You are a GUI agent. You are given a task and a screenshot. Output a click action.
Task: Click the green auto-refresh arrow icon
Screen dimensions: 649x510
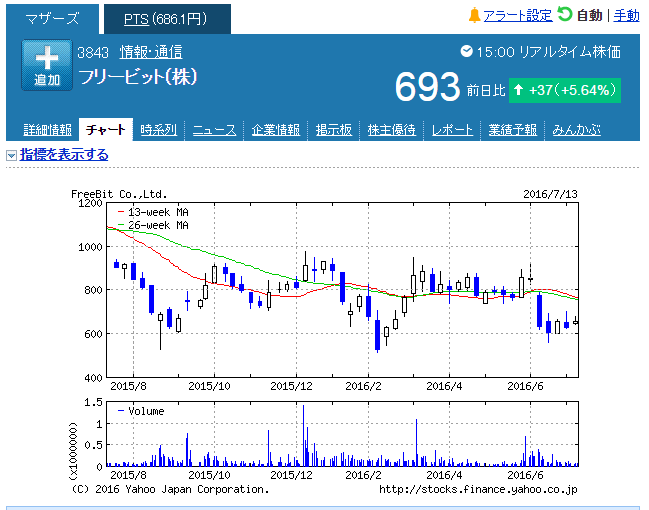coord(565,14)
